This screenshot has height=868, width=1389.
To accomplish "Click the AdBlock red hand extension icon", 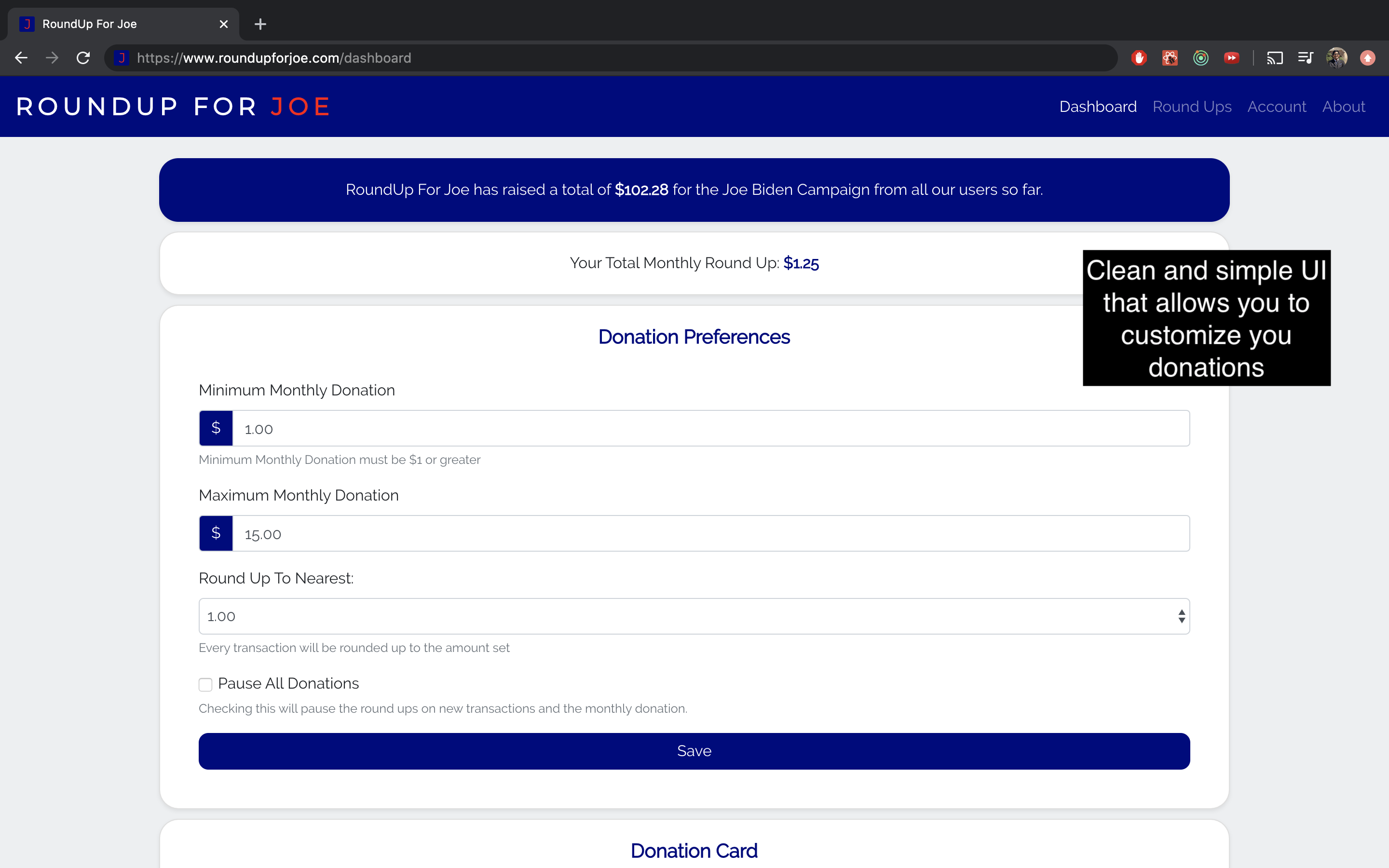I will [1139, 58].
